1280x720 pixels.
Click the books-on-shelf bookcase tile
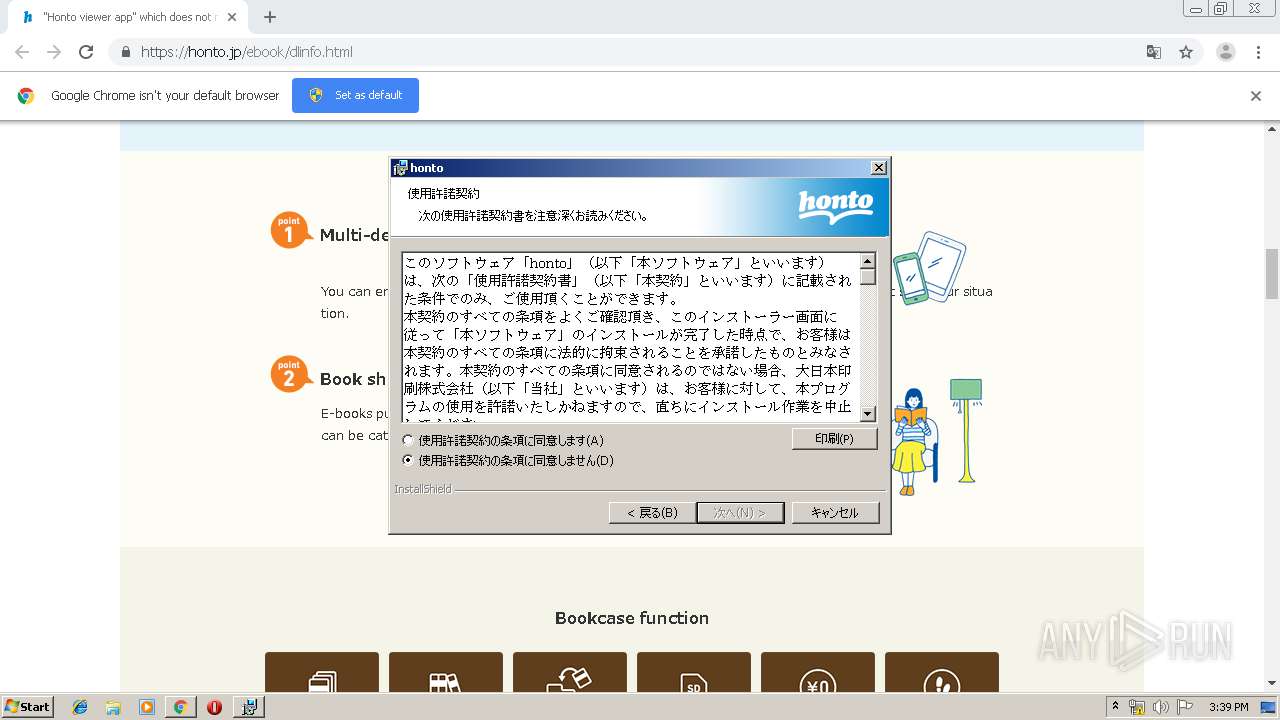coord(446,672)
